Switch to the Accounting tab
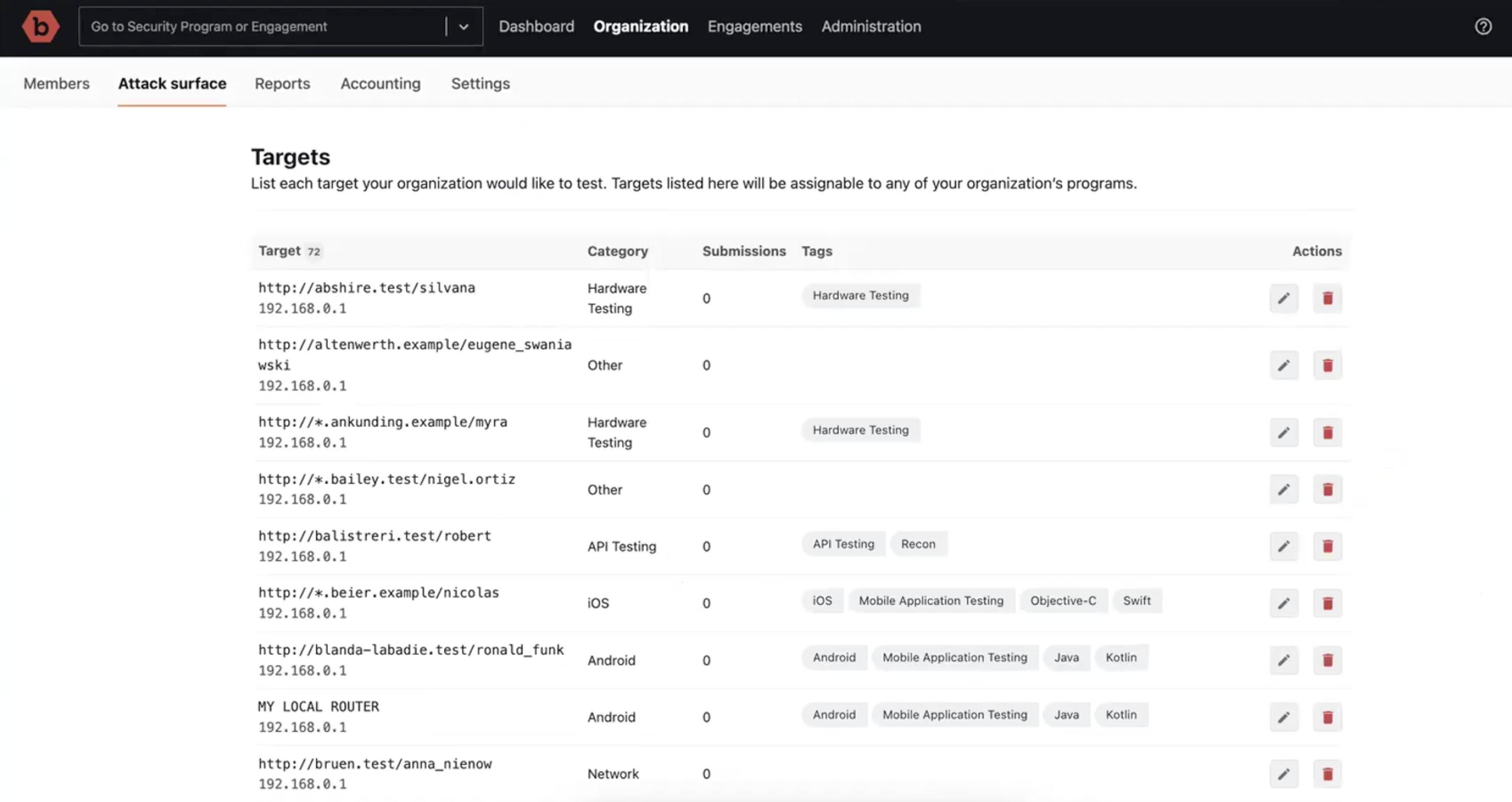Viewport: 1512px width, 802px height. pos(380,83)
